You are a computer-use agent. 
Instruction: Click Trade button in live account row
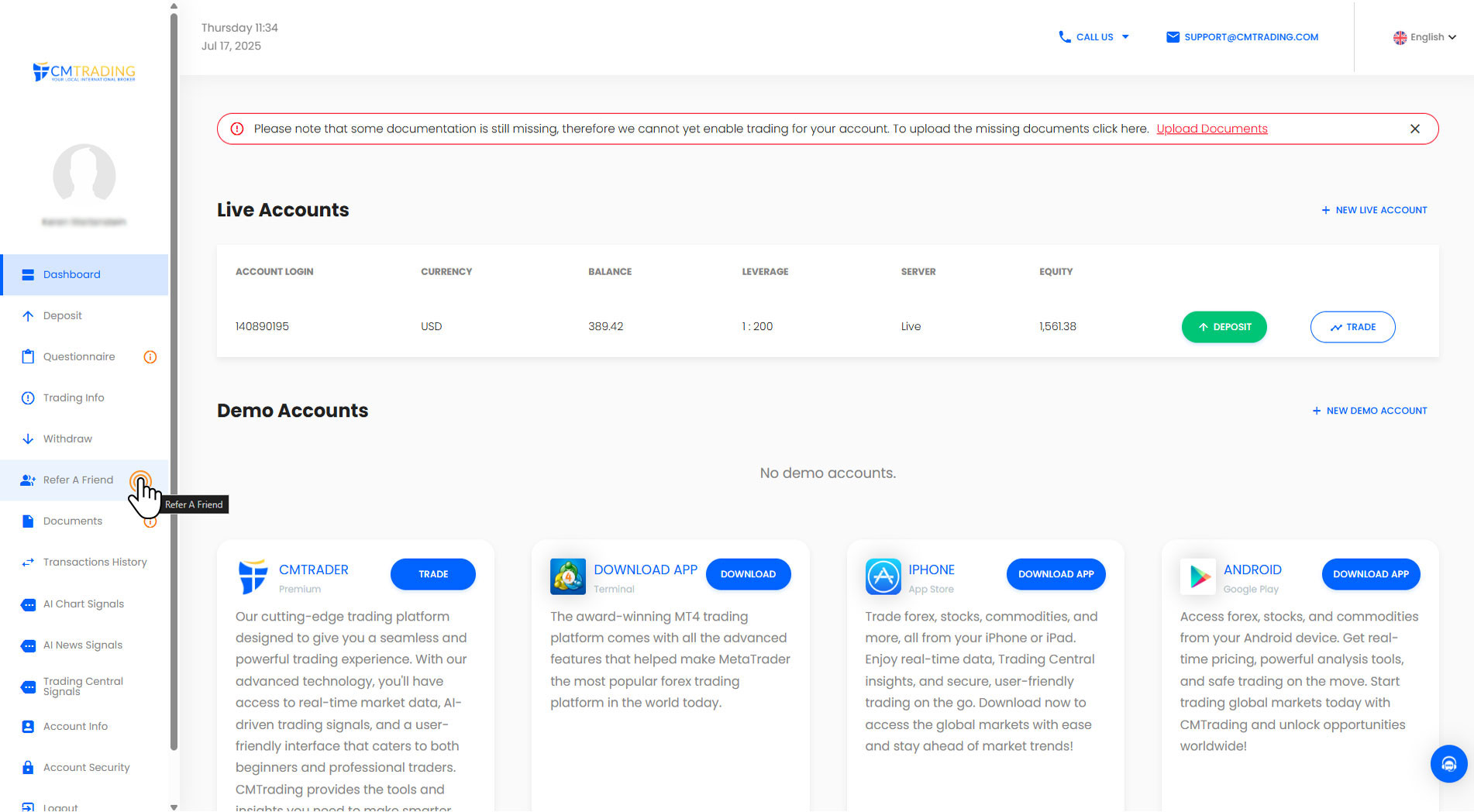[x=1352, y=327]
